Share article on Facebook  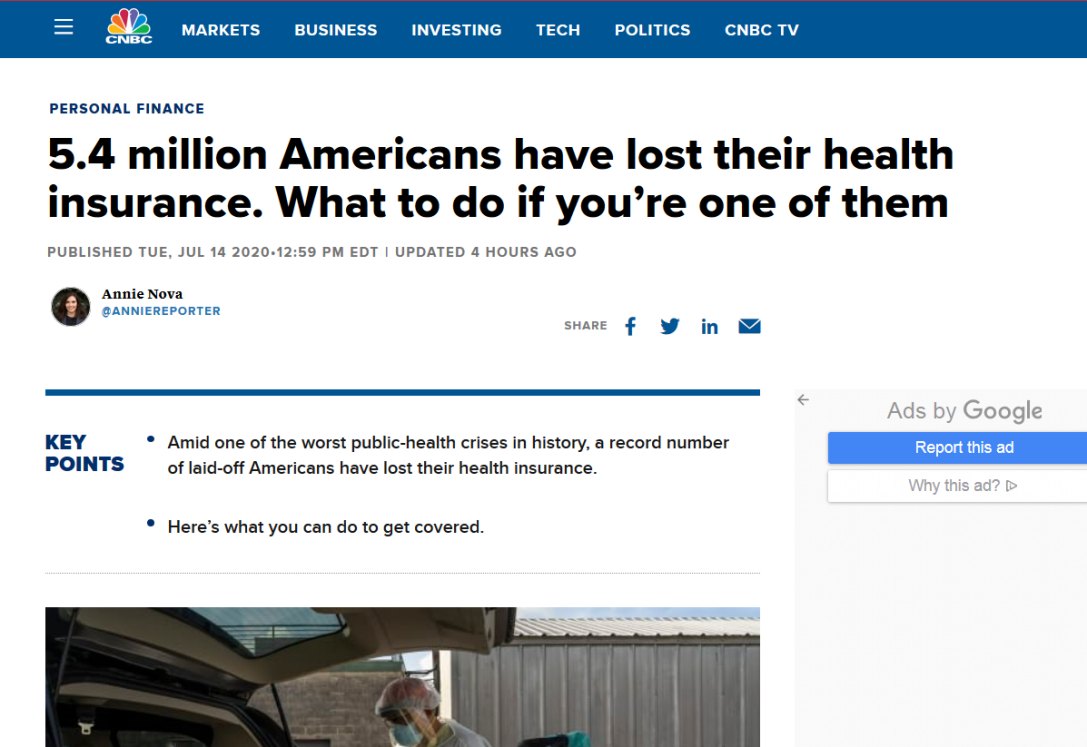[x=630, y=326]
